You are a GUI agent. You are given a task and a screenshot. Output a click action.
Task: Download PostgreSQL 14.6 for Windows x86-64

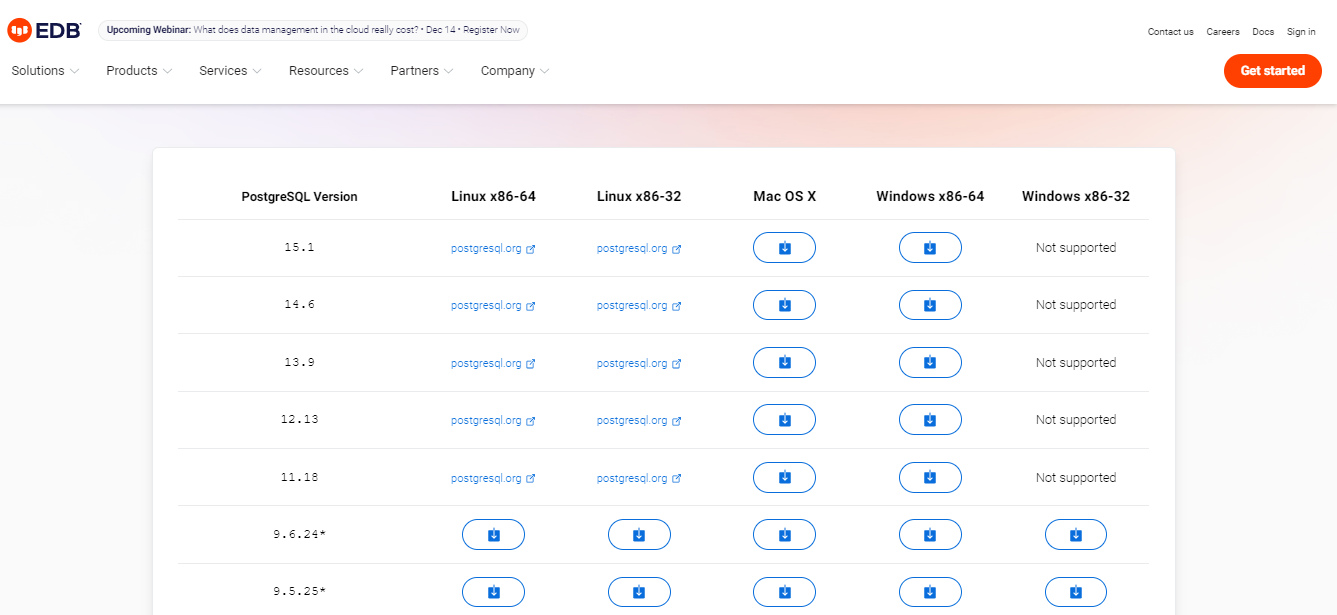click(930, 305)
